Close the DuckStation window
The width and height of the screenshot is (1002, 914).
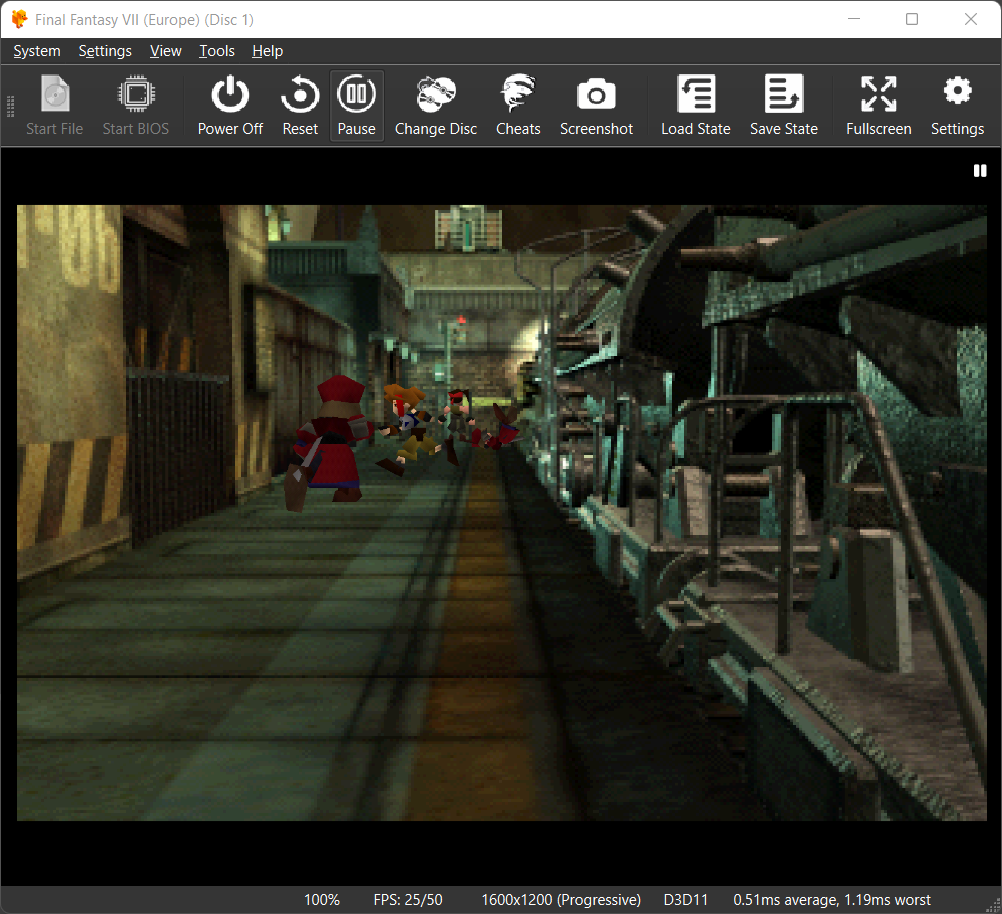[x=971, y=19]
